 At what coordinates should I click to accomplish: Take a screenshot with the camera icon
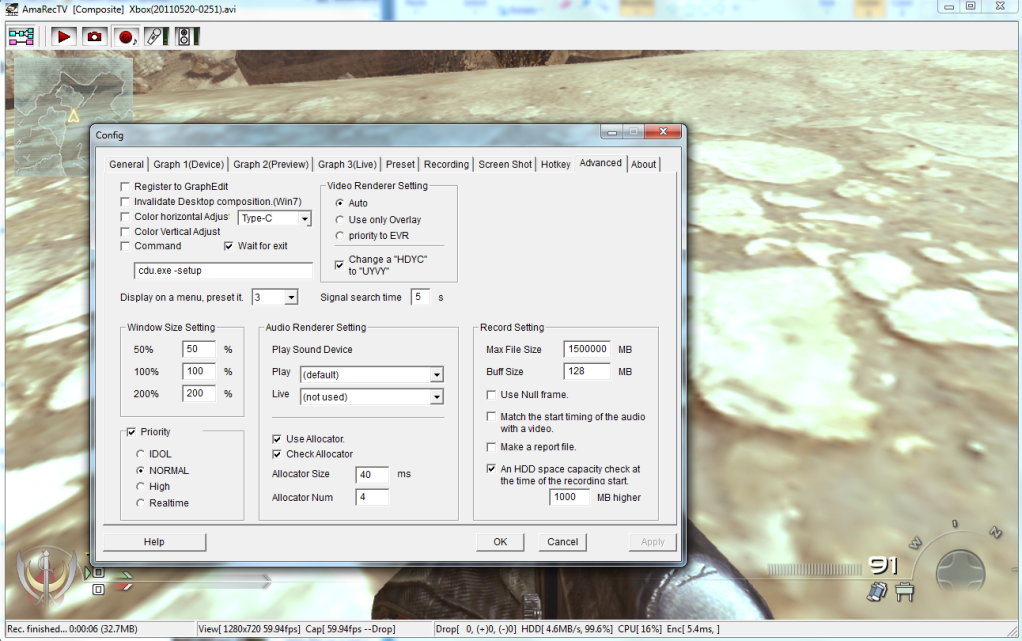tap(95, 37)
